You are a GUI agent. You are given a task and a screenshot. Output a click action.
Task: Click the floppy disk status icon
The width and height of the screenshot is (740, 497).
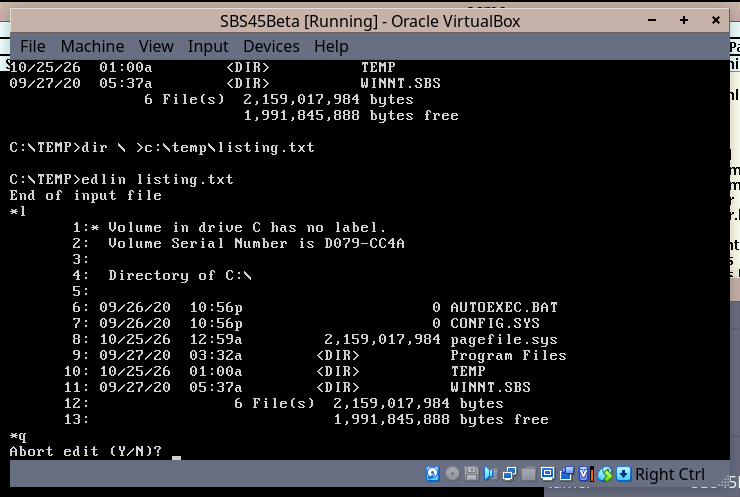471,473
